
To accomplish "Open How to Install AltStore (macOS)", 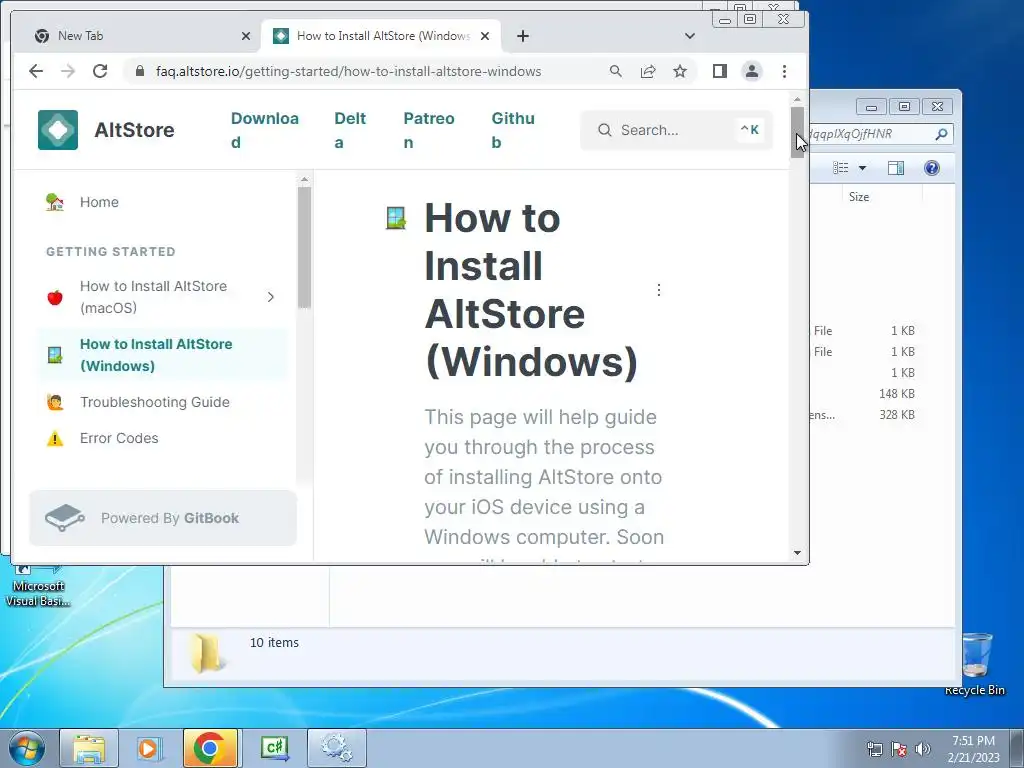I will pos(153,297).
